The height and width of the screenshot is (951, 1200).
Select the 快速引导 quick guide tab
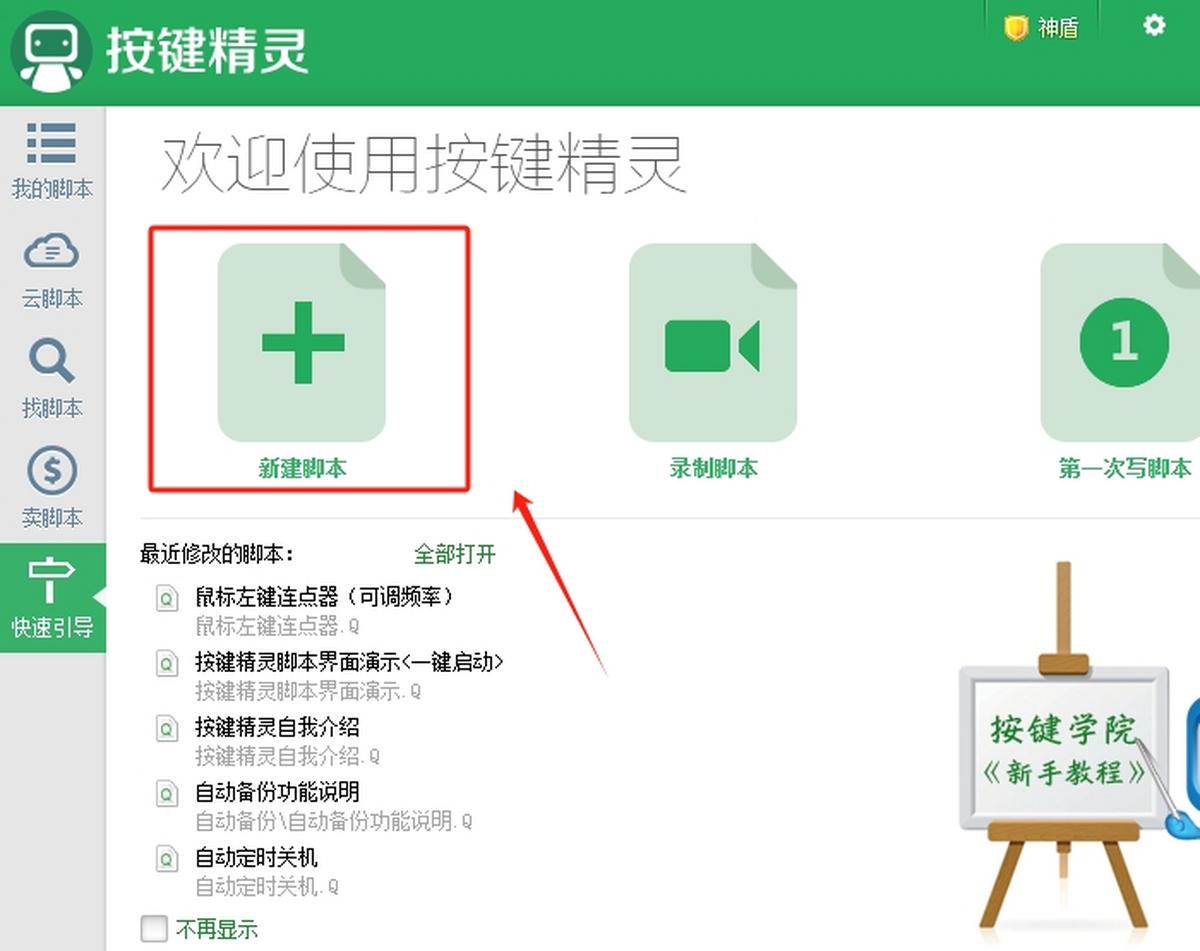[52, 598]
